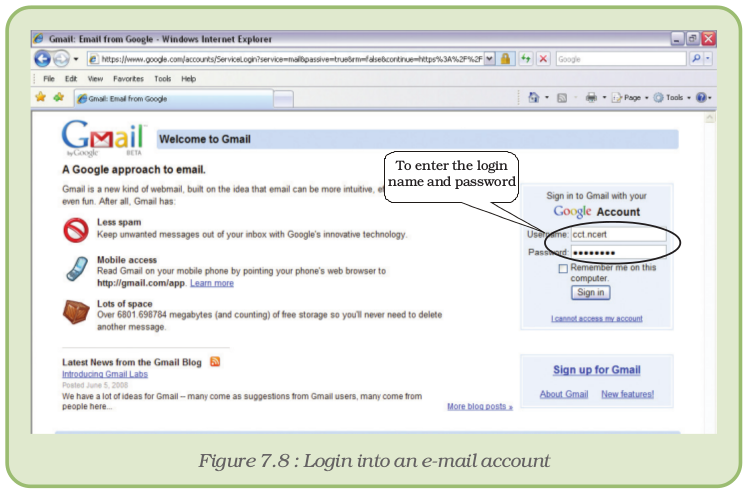This screenshot has width=753, height=493.
Task: Minimize the Internet Explorer window
Action: tap(677, 39)
